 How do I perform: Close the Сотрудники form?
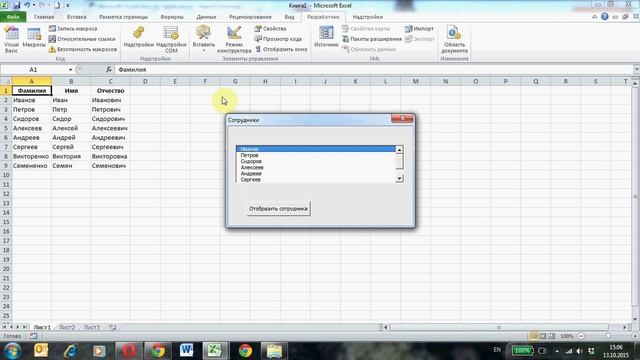pyautogui.click(x=402, y=118)
